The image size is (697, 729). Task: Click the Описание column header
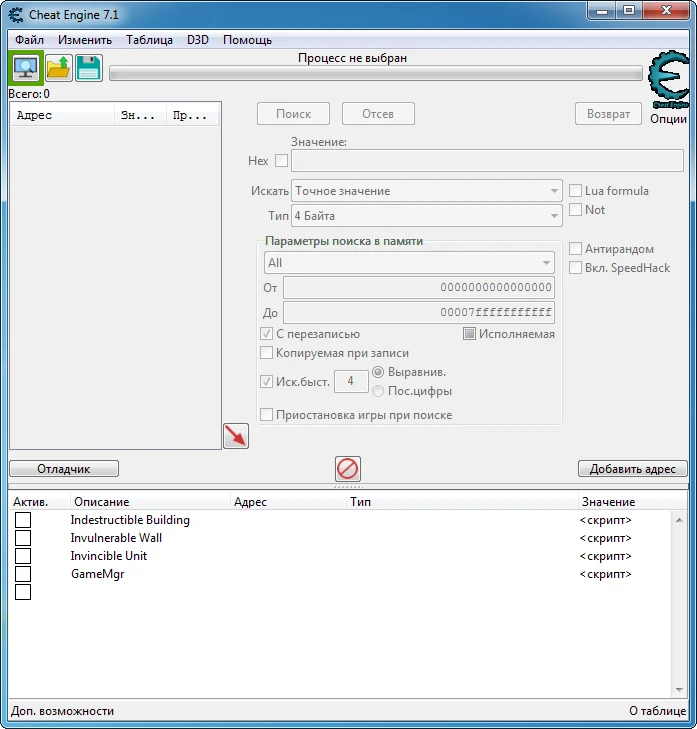point(150,502)
